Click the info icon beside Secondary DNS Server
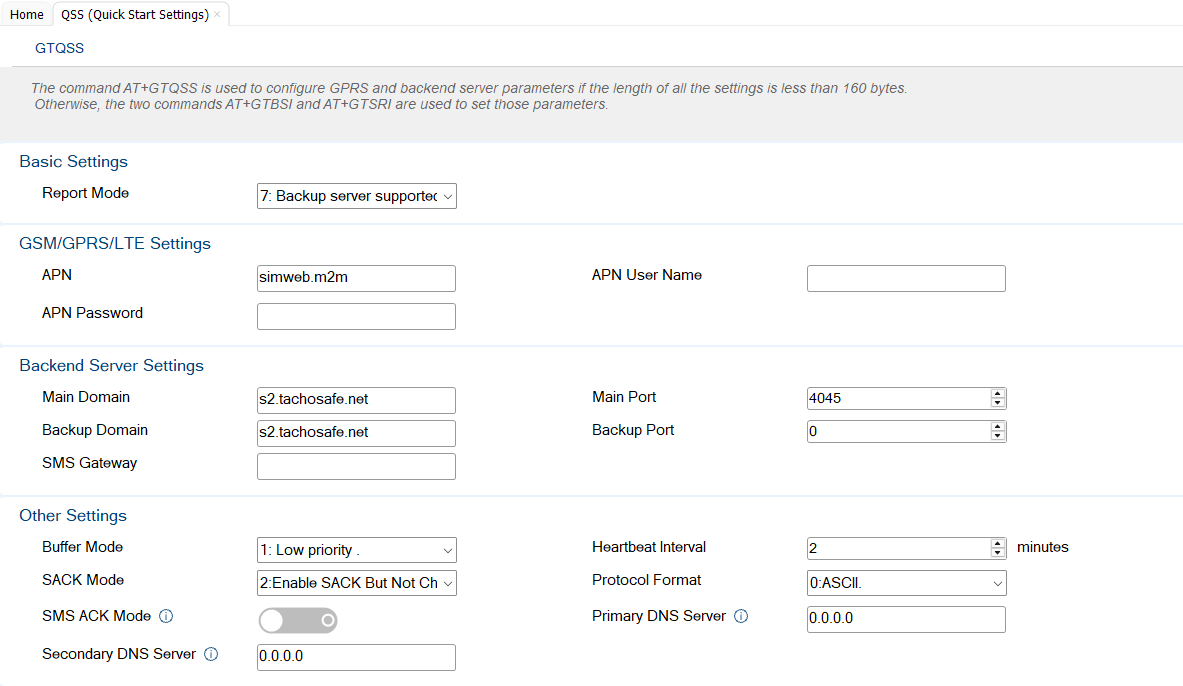The image size is (1183, 686). point(211,654)
